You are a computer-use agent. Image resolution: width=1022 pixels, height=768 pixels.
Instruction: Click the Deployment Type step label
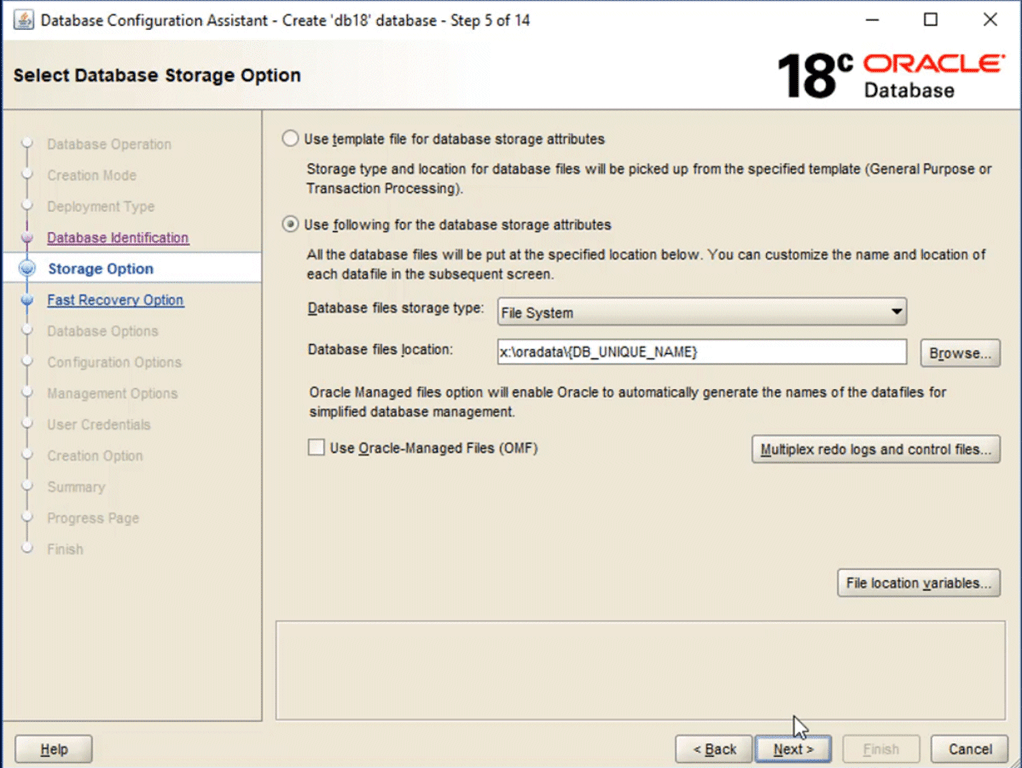click(101, 207)
